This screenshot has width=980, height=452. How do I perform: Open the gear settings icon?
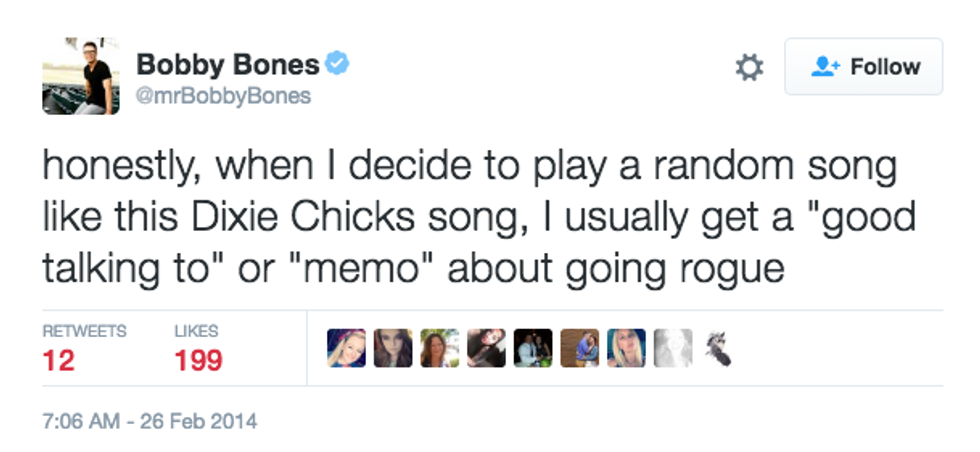(749, 67)
